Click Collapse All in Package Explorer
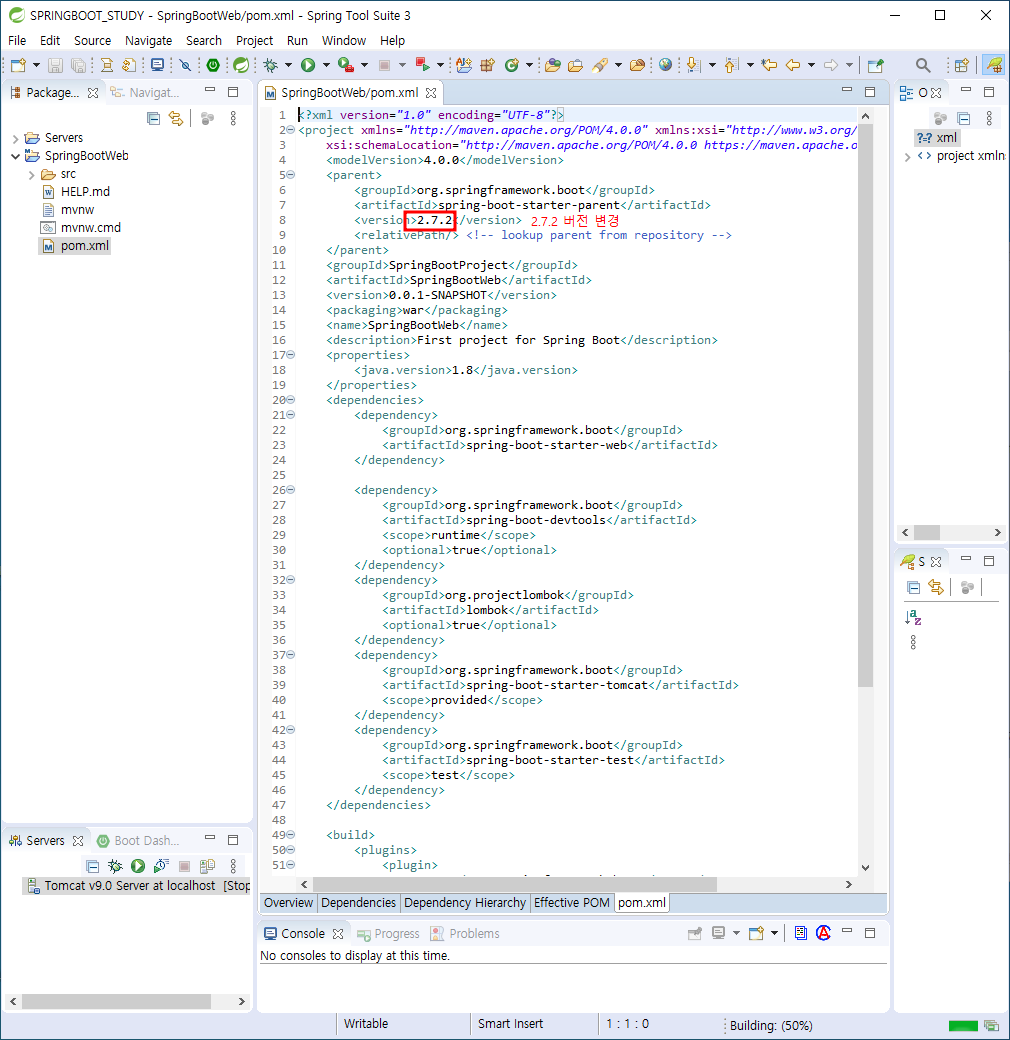The height and width of the screenshot is (1040, 1010). click(154, 119)
